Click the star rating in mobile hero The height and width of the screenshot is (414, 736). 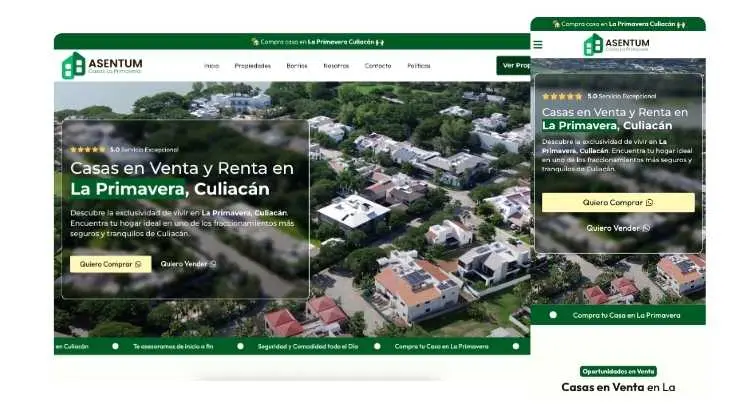(562, 96)
